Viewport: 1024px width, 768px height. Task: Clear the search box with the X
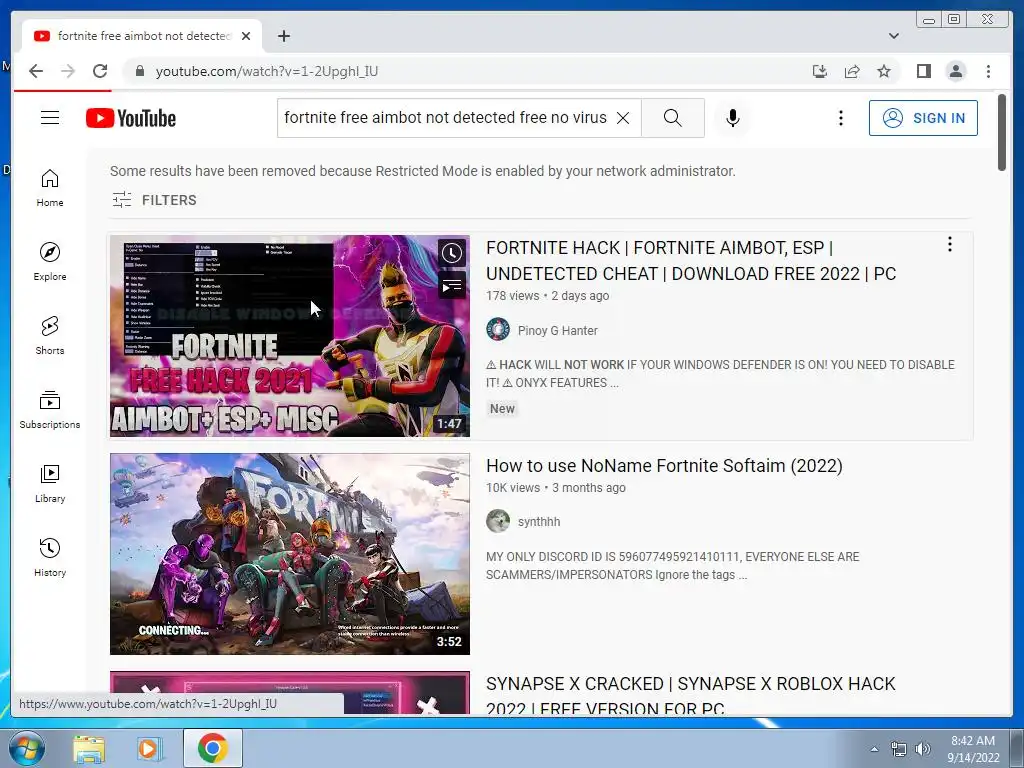[x=623, y=118]
